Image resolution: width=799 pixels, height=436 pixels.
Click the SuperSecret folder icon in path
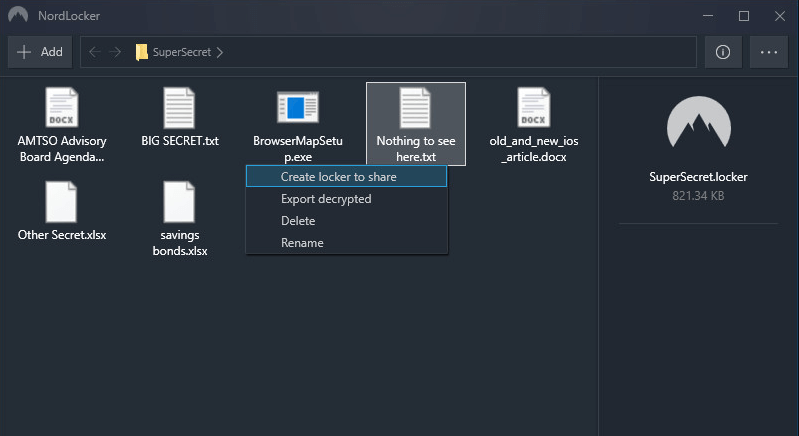[142, 52]
